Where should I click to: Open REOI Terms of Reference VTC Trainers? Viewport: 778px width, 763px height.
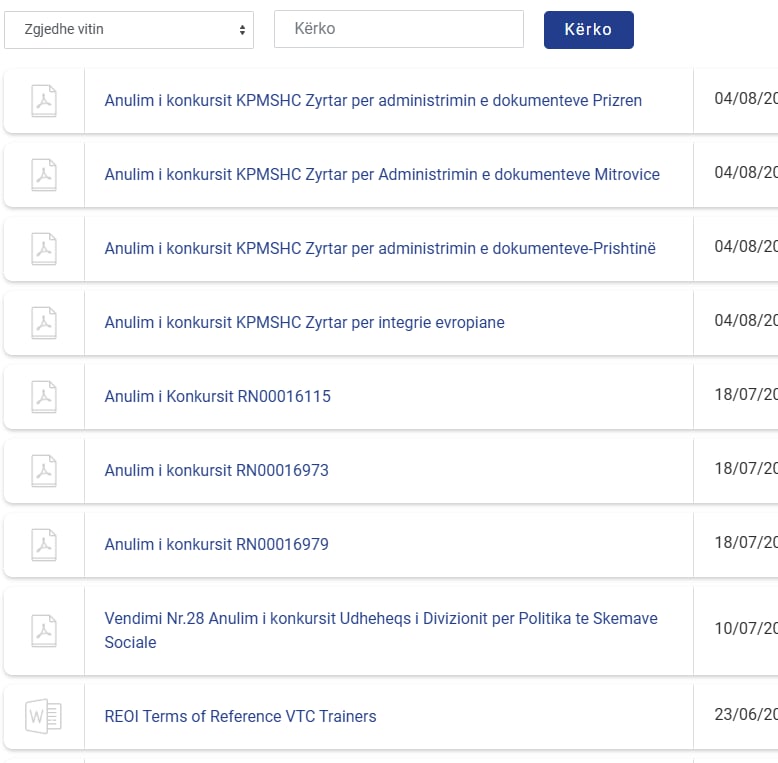tap(240, 717)
